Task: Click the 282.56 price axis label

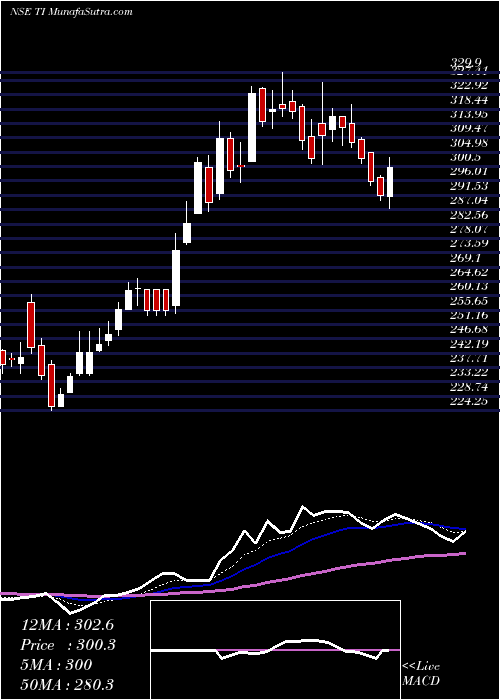Action: click(471, 215)
